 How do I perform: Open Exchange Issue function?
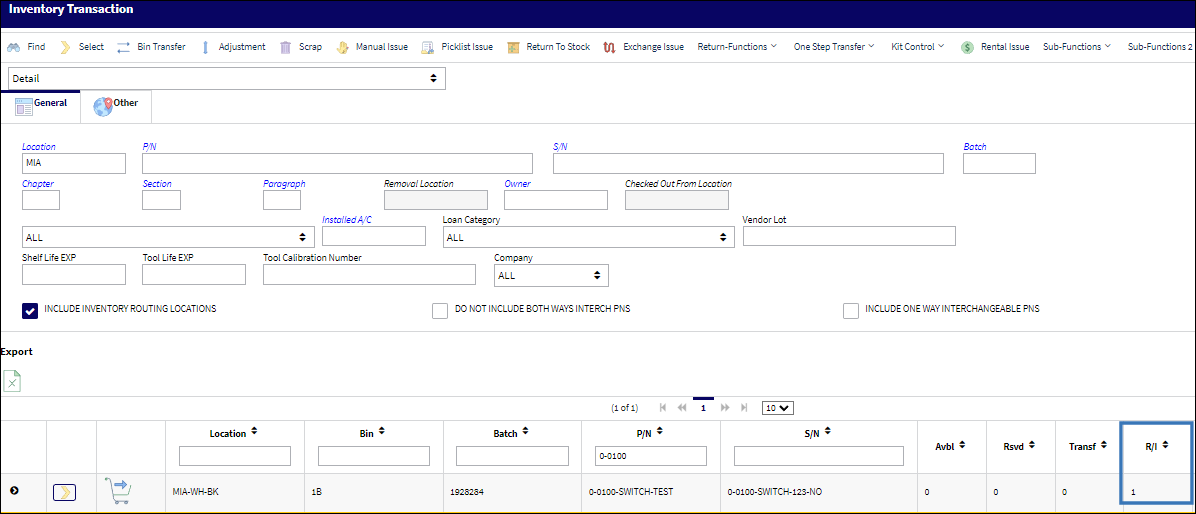(644, 47)
